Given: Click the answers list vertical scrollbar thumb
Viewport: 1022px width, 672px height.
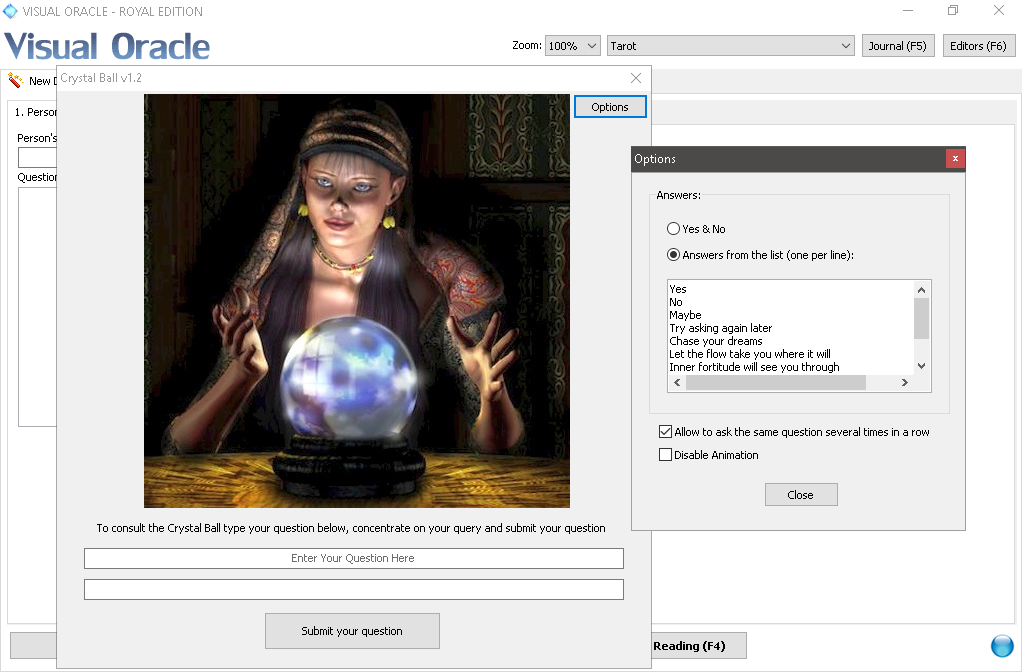Looking at the screenshot, I should coord(921,319).
